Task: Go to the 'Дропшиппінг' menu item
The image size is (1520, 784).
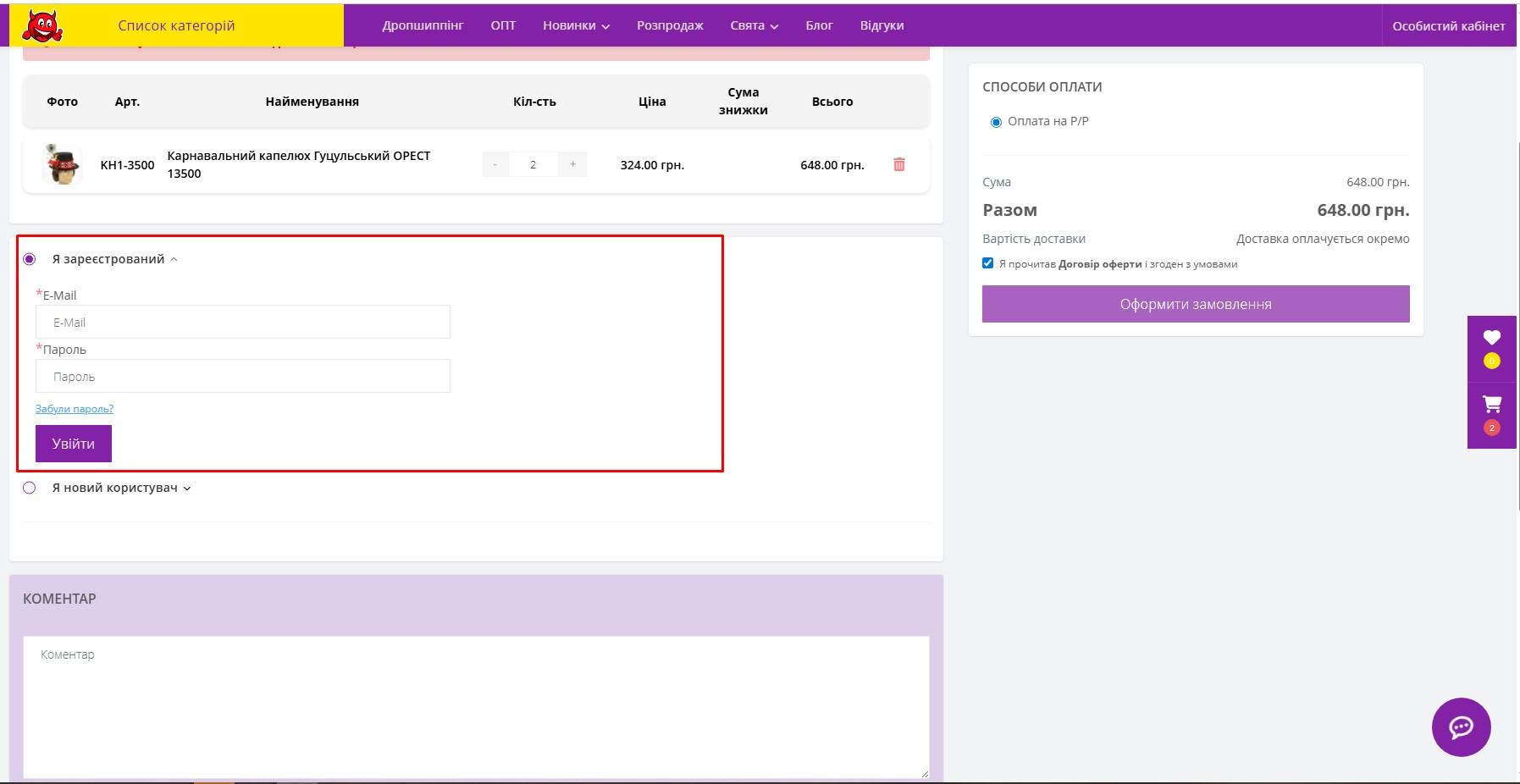Action: (x=423, y=26)
